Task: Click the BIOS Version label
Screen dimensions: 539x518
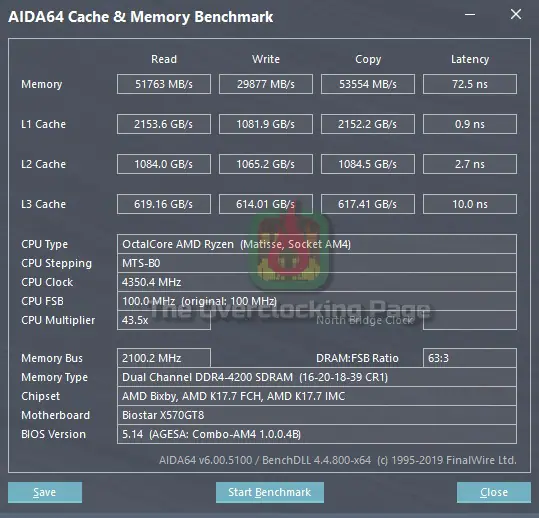Action: point(53,434)
